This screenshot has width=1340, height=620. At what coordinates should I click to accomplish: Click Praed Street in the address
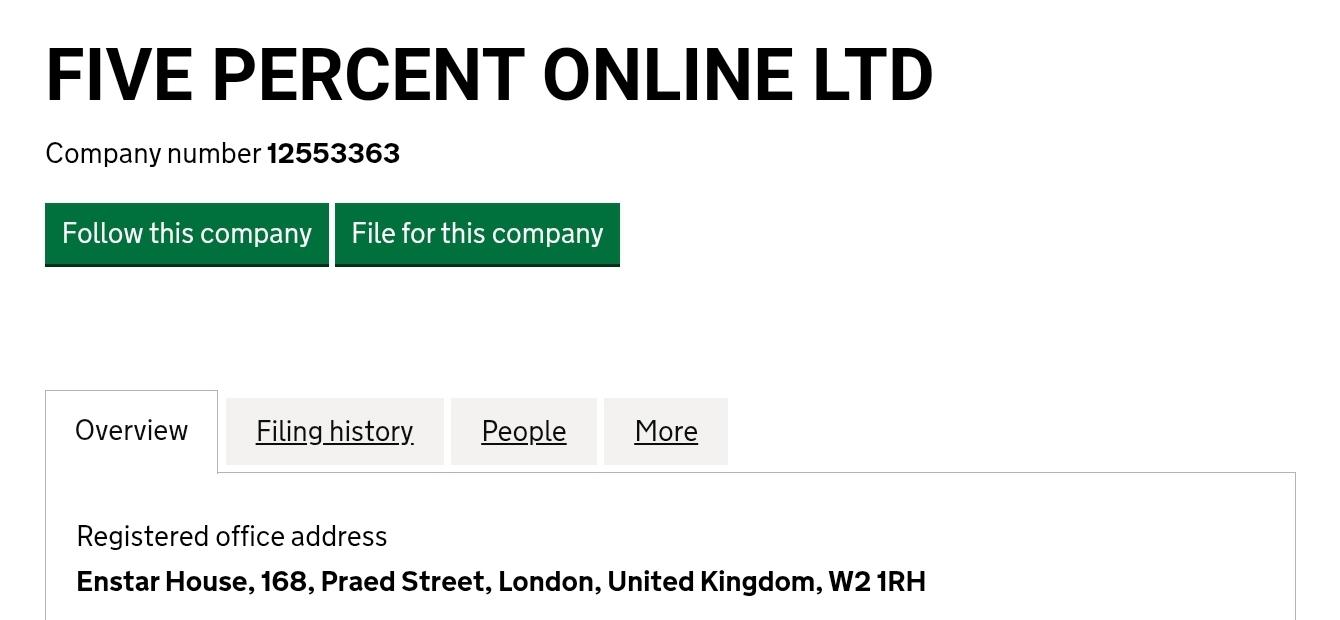point(404,582)
